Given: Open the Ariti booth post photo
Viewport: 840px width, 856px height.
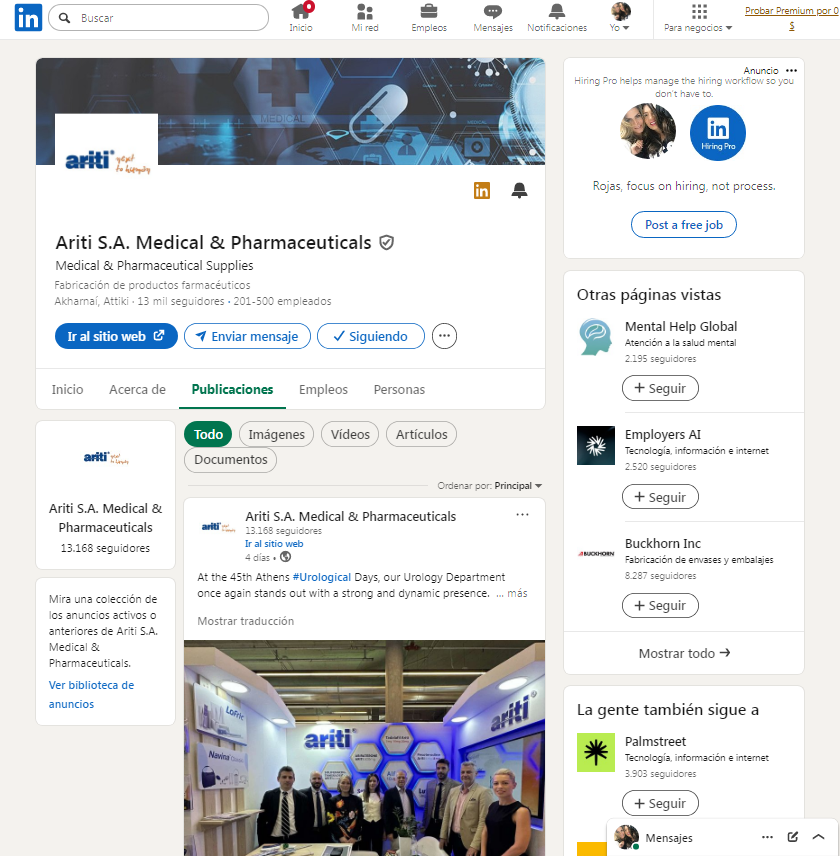Looking at the screenshot, I should [364, 748].
